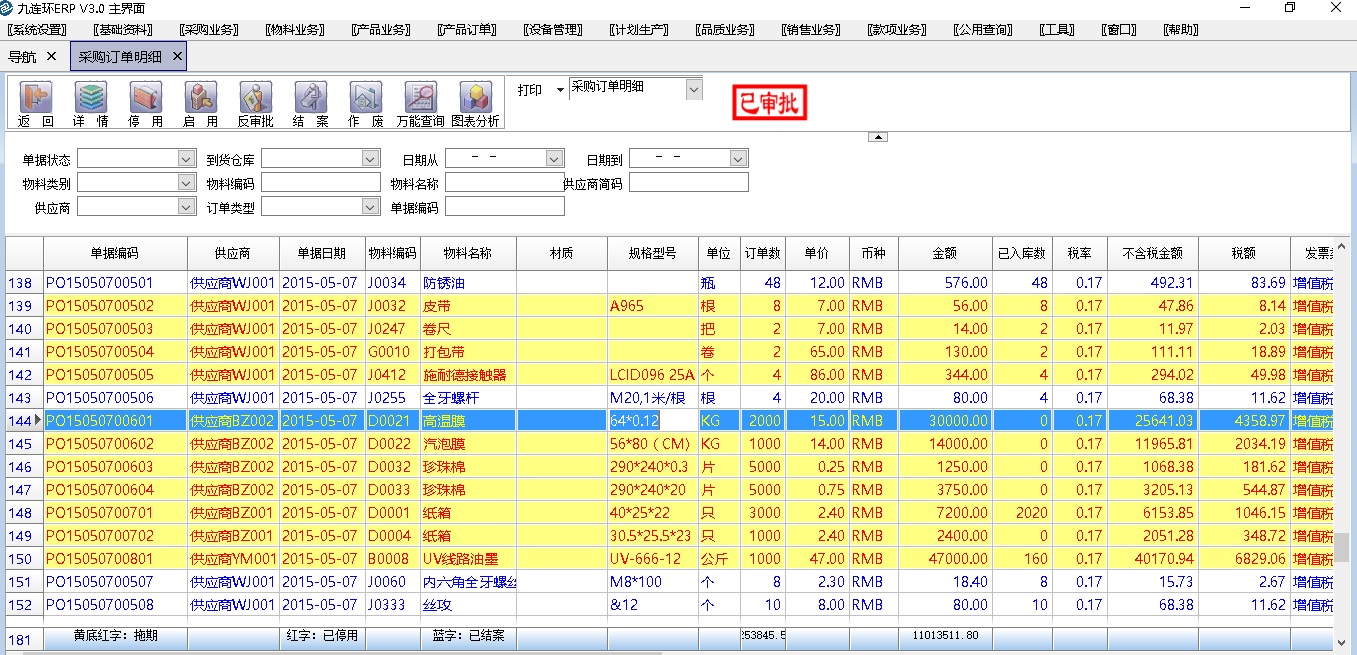Close the 导航 tab
The height and width of the screenshot is (655, 1357).
tap(51, 56)
